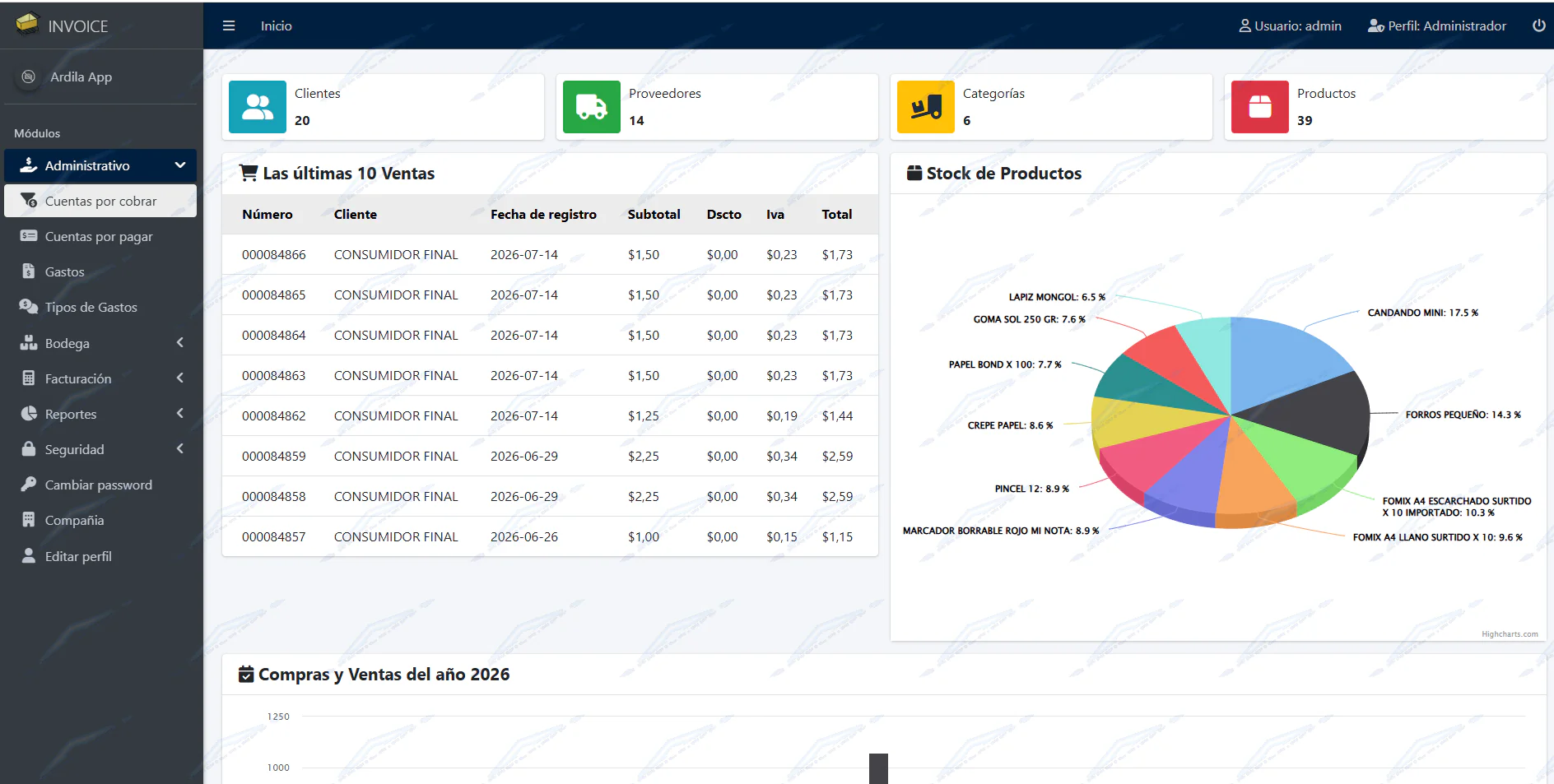Click the Cuentas por cobrar funnel icon
This screenshot has height=784, width=1554.
tap(29, 201)
